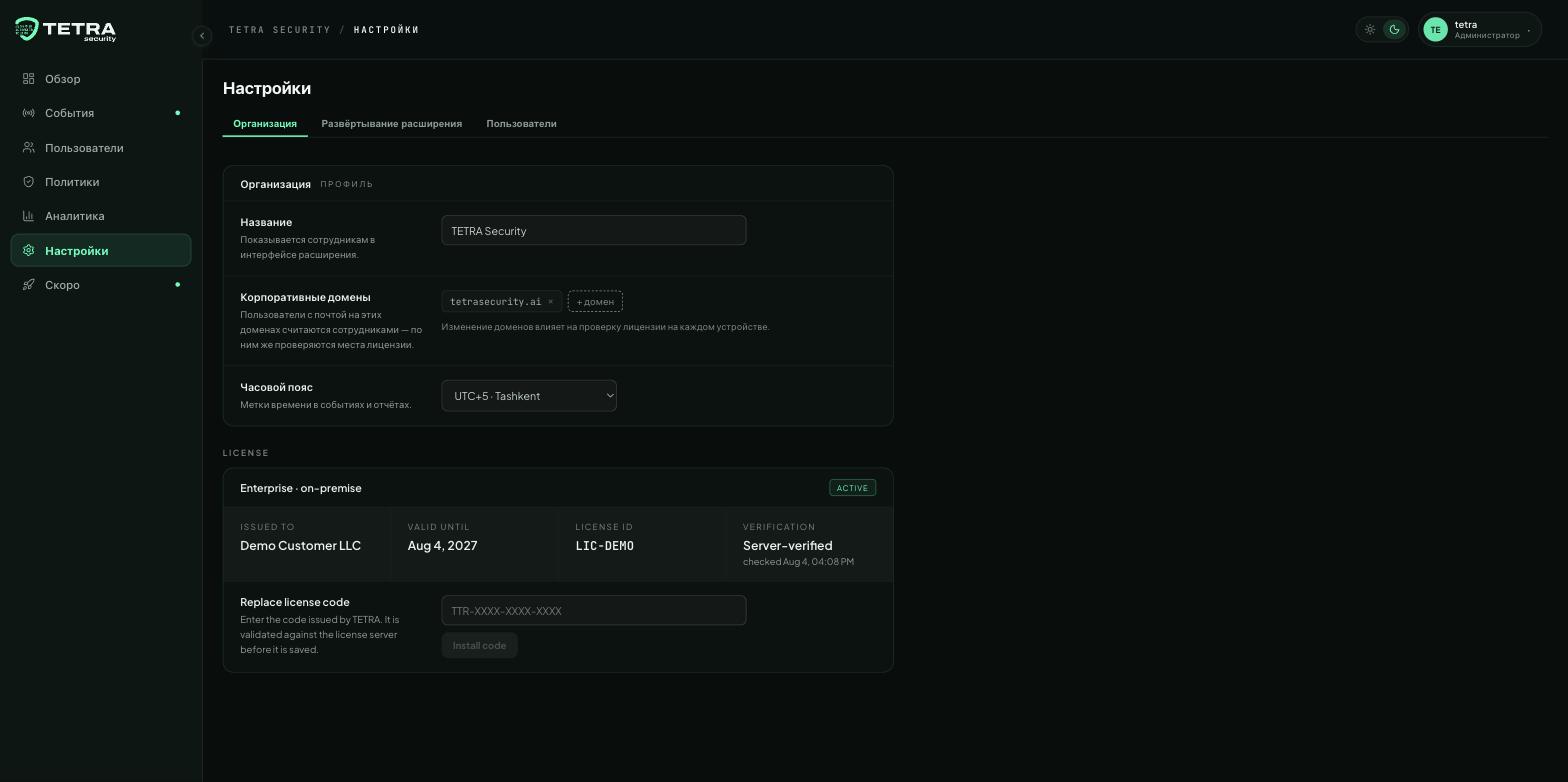Screen dimensions: 1568x782
Task: Click the TE user avatar
Action: pyautogui.click(x=1435, y=30)
